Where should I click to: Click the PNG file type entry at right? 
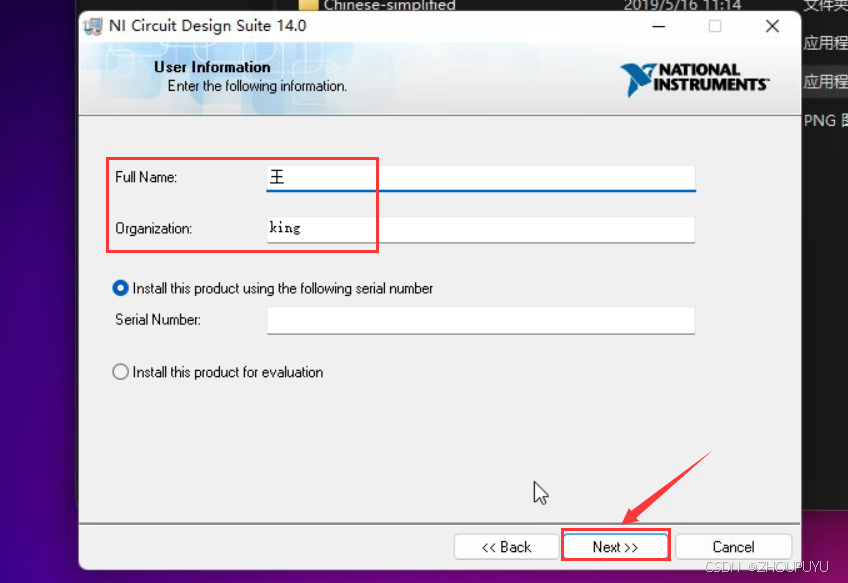(x=825, y=120)
